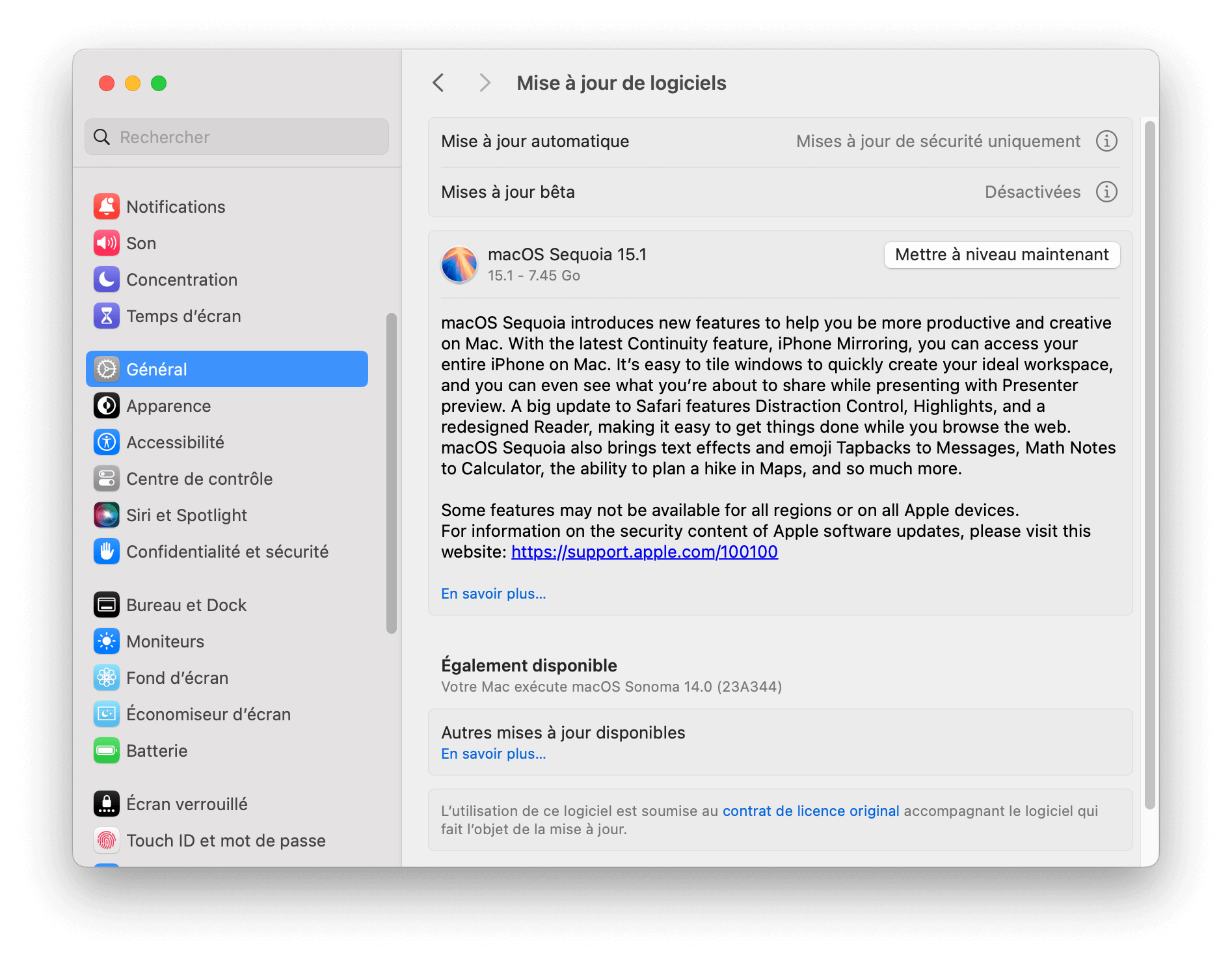Click the Son speaker icon
Image resolution: width=1232 pixels, height=963 pixels.
pos(107,243)
